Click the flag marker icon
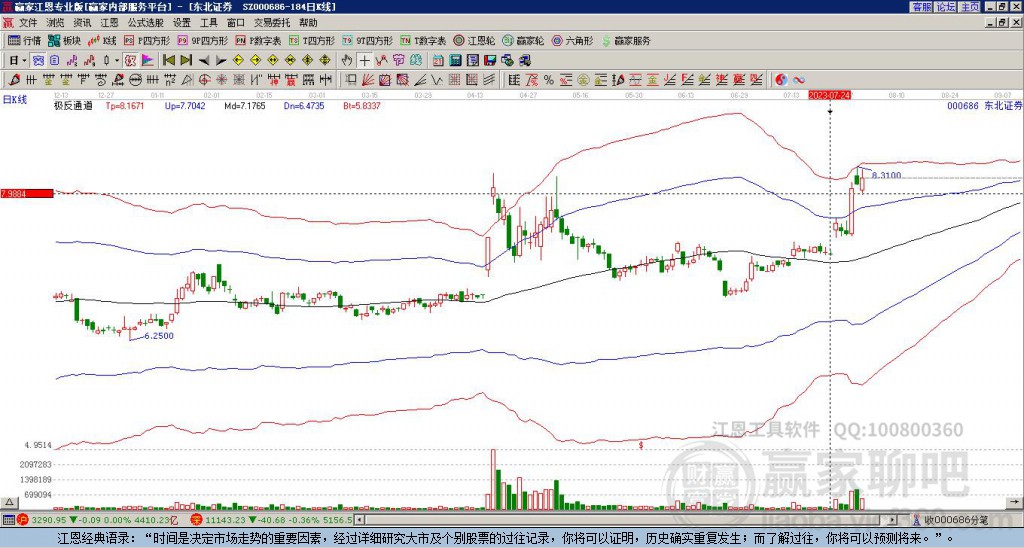Screen dimensions: 1024x548 148,61
